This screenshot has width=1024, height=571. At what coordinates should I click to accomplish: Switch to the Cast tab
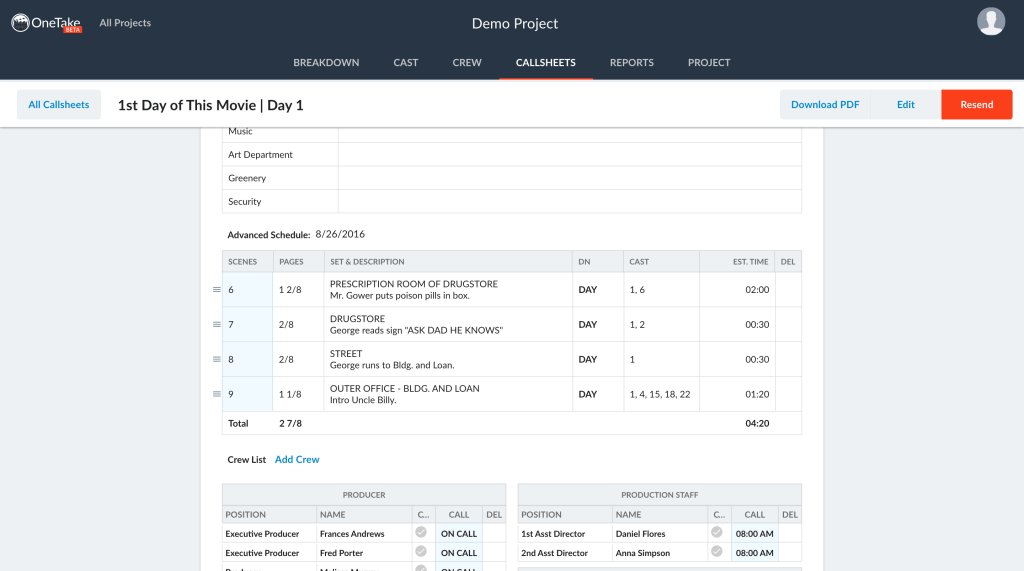tap(406, 63)
